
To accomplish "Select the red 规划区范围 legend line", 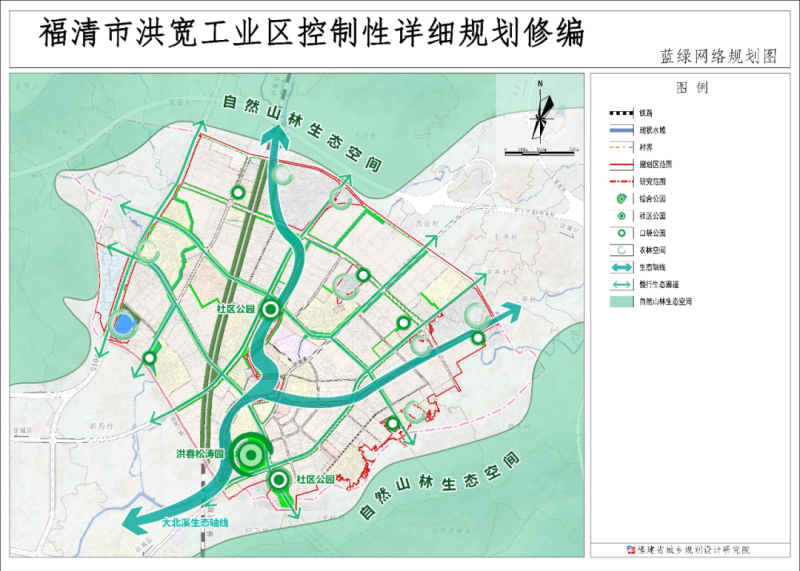I will pyautogui.click(x=620, y=163).
